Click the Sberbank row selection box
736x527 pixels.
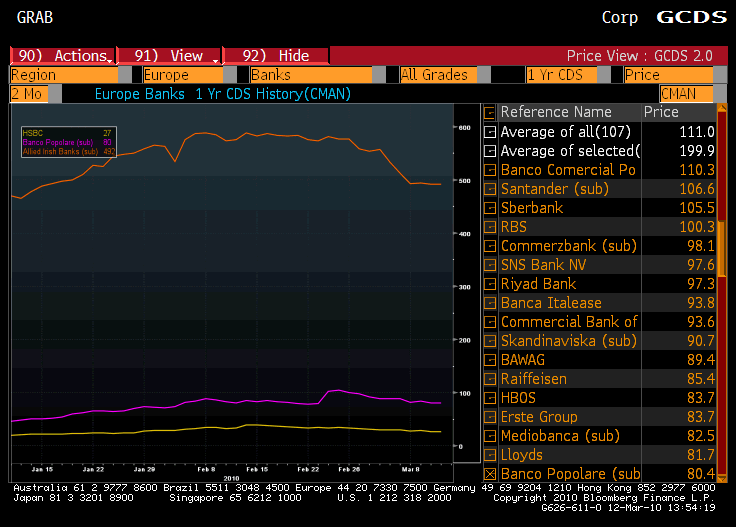(x=490, y=208)
